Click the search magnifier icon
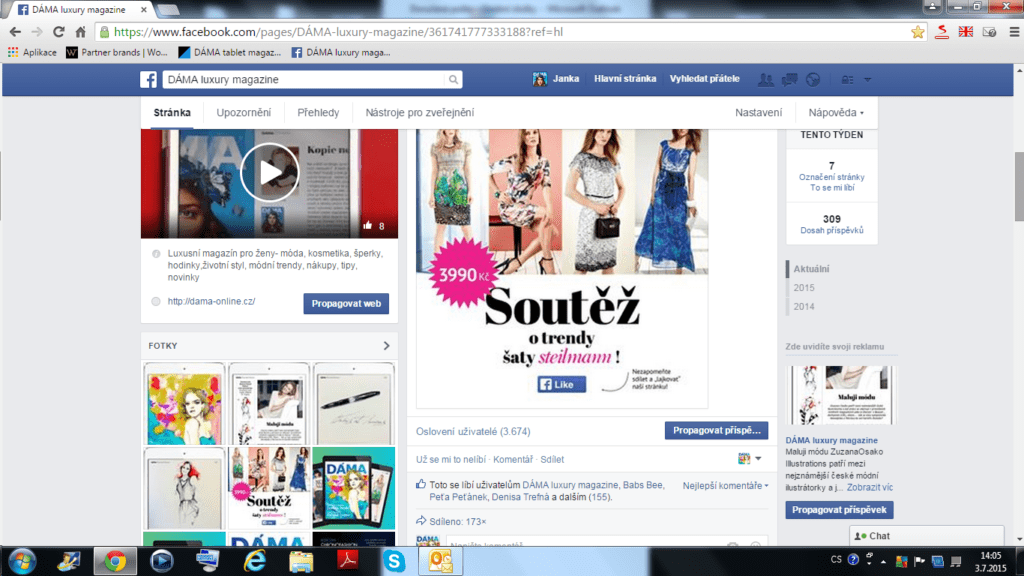The width and height of the screenshot is (1024, 576). coord(453,80)
